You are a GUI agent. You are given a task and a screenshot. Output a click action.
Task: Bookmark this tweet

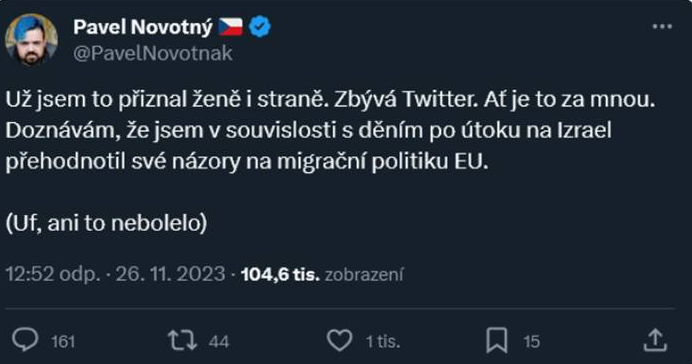click(x=497, y=341)
